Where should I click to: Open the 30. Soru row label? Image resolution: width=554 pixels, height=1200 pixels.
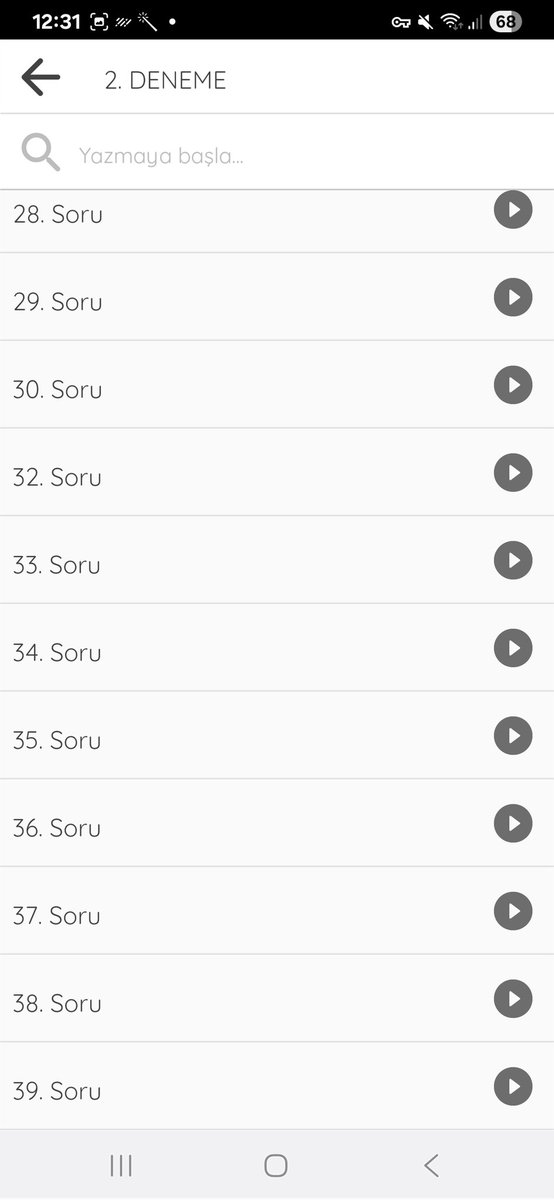tap(57, 390)
